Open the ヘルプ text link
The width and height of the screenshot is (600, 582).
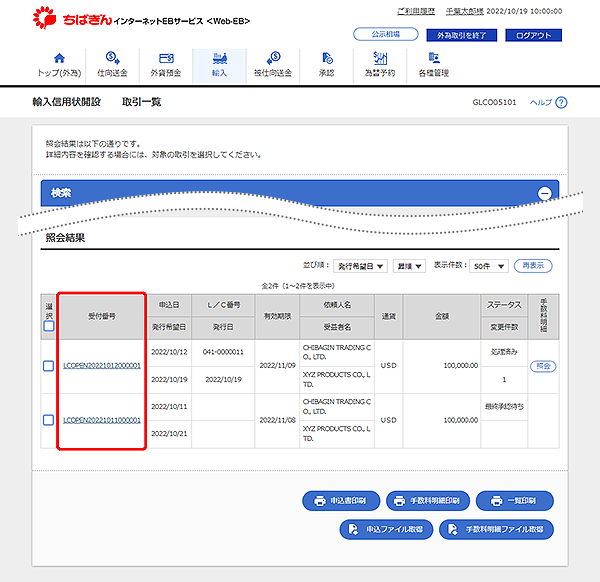point(541,103)
